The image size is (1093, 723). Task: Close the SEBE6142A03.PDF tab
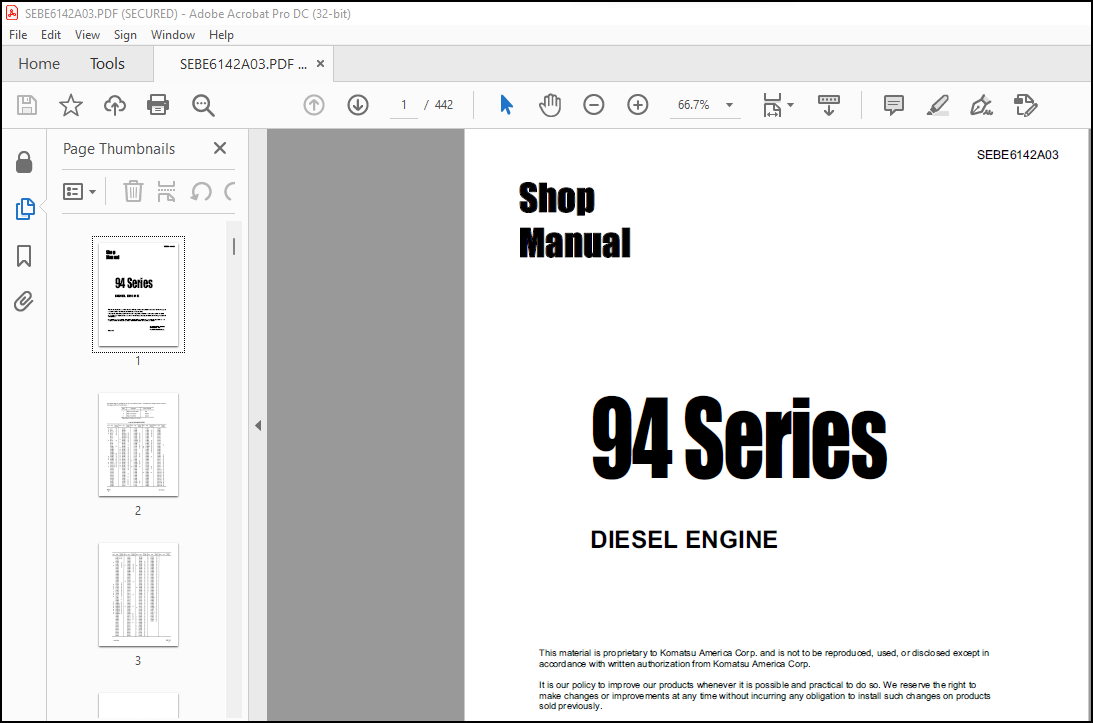(320, 63)
